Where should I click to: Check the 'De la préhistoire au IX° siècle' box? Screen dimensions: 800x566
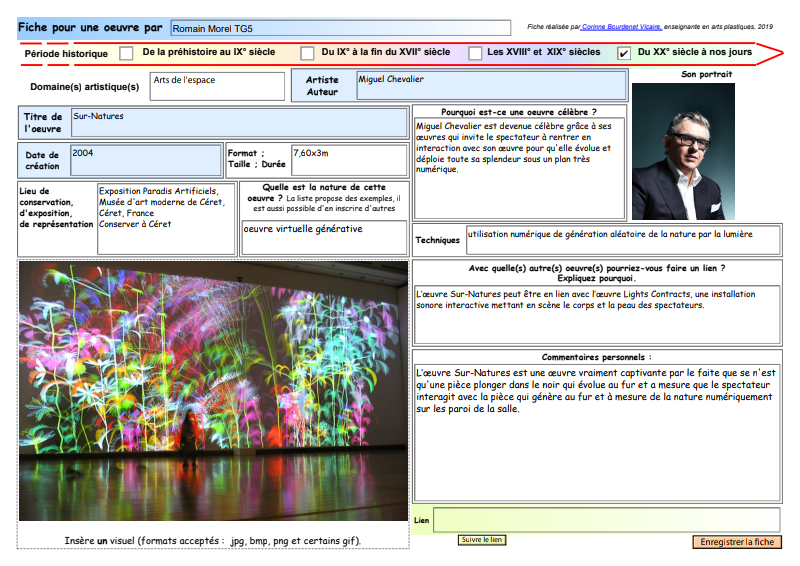[x=126, y=53]
